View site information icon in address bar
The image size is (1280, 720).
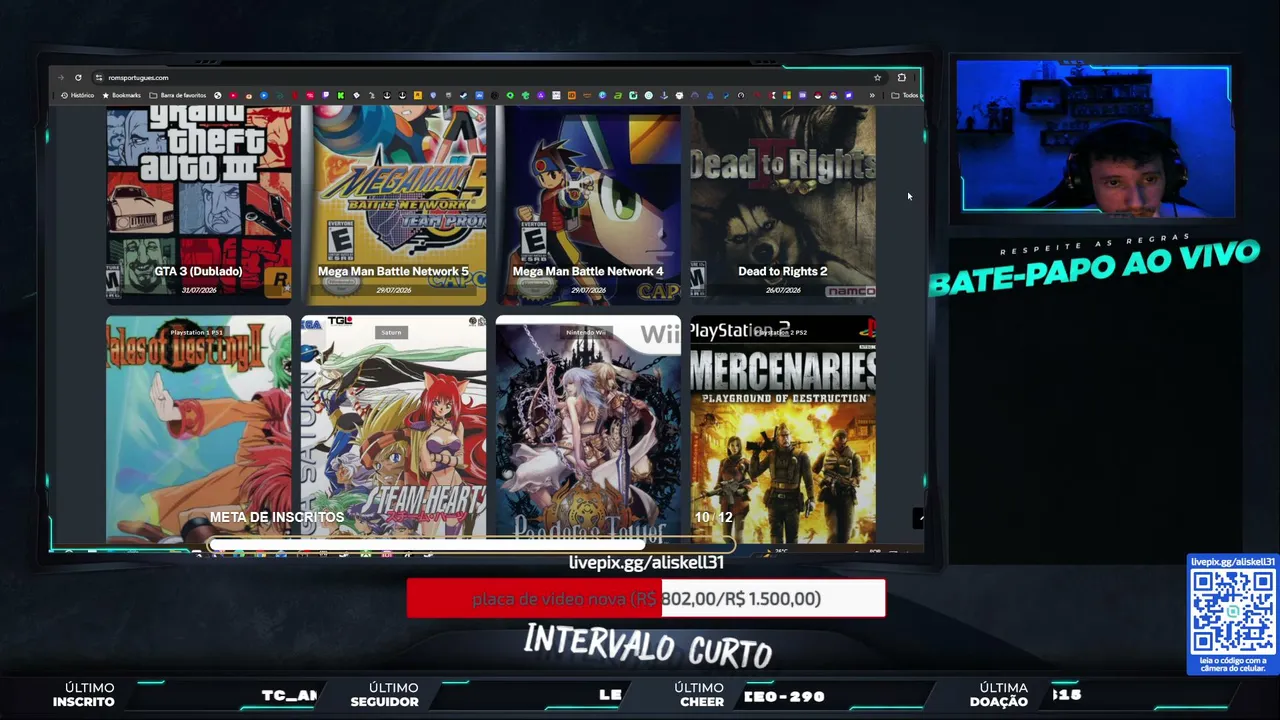pyautogui.click(x=98, y=78)
